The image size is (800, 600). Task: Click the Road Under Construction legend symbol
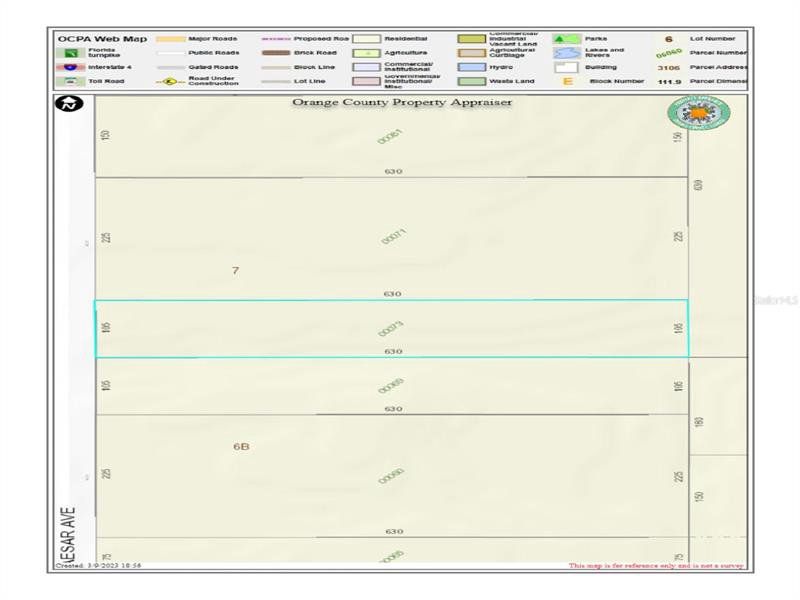(170, 81)
